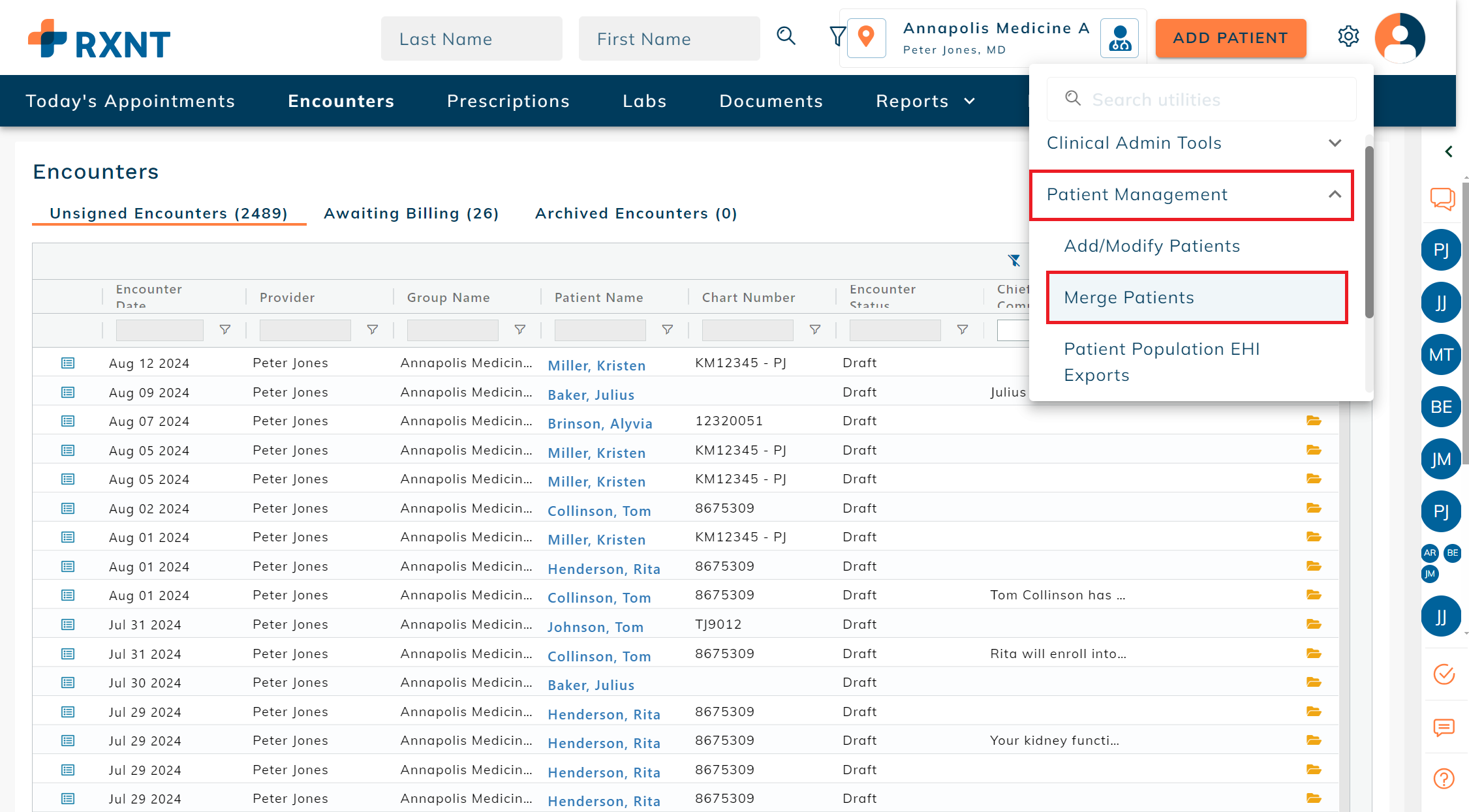Expand the Reports dropdown menu

point(925,101)
